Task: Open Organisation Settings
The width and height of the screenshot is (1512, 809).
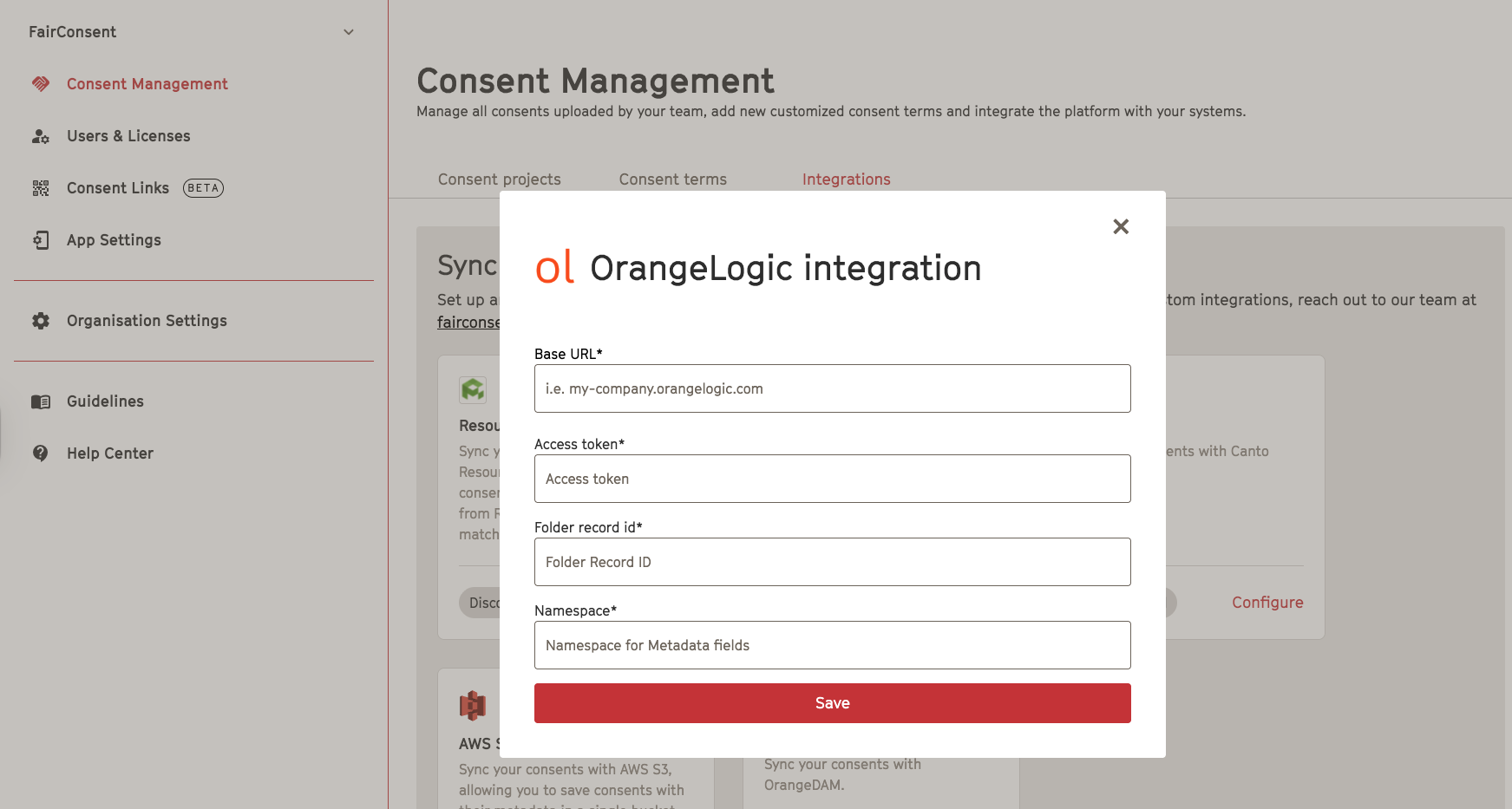Action: pos(147,321)
